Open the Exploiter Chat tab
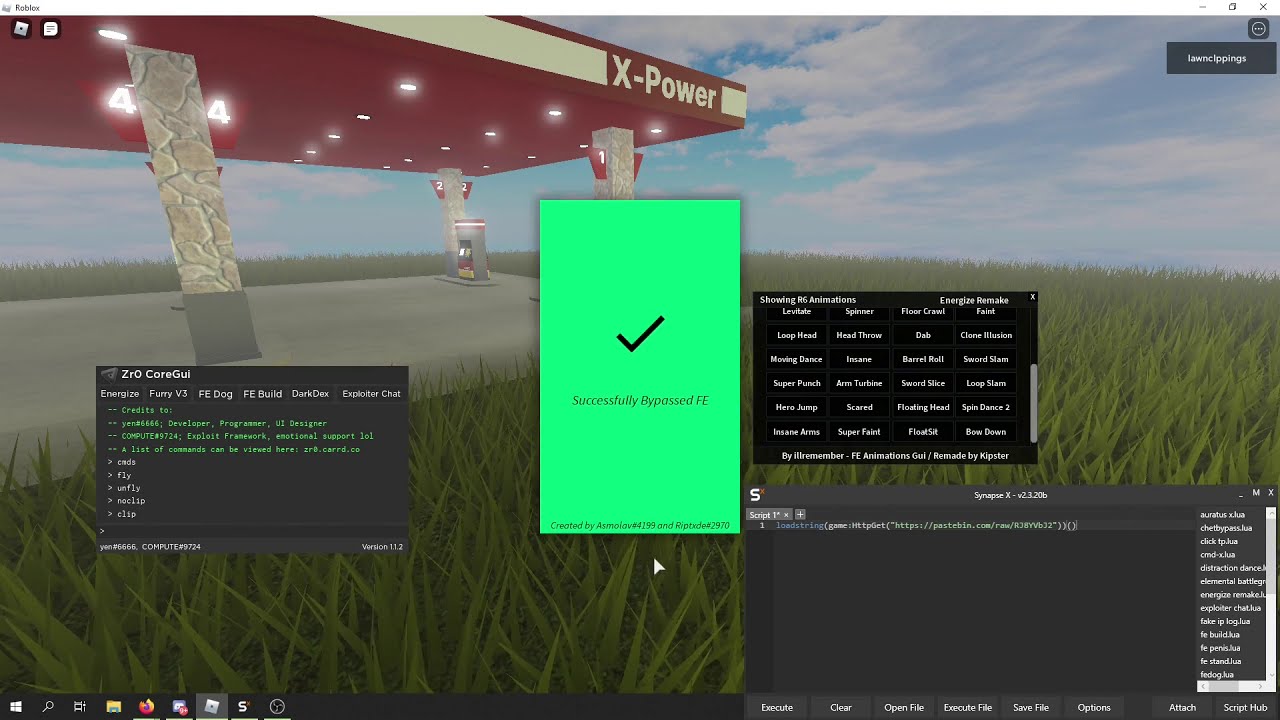Viewport: 1280px width, 720px height. (x=371, y=394)
